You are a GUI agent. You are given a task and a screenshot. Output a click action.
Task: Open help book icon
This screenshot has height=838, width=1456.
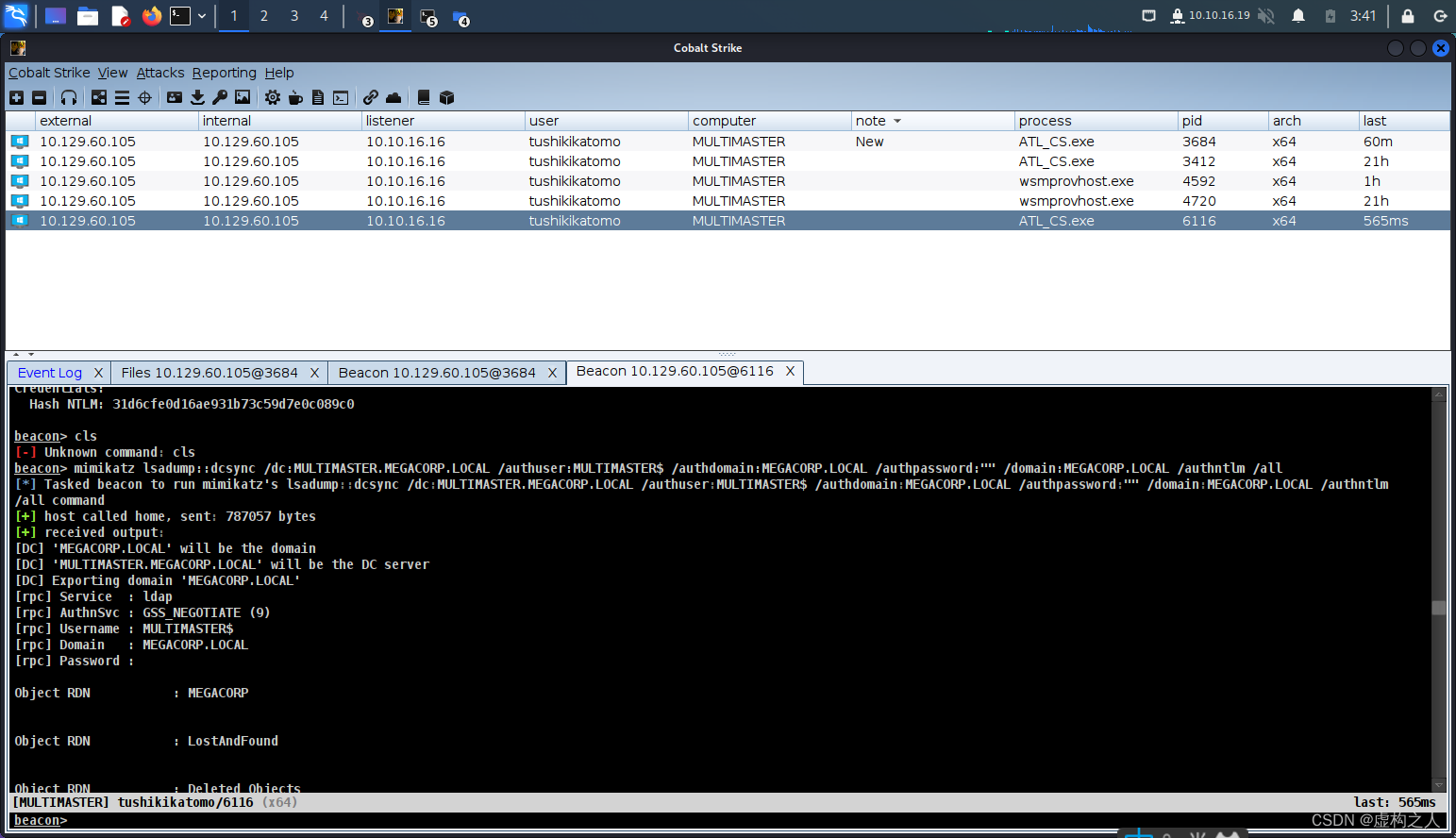tap(424, 97)
